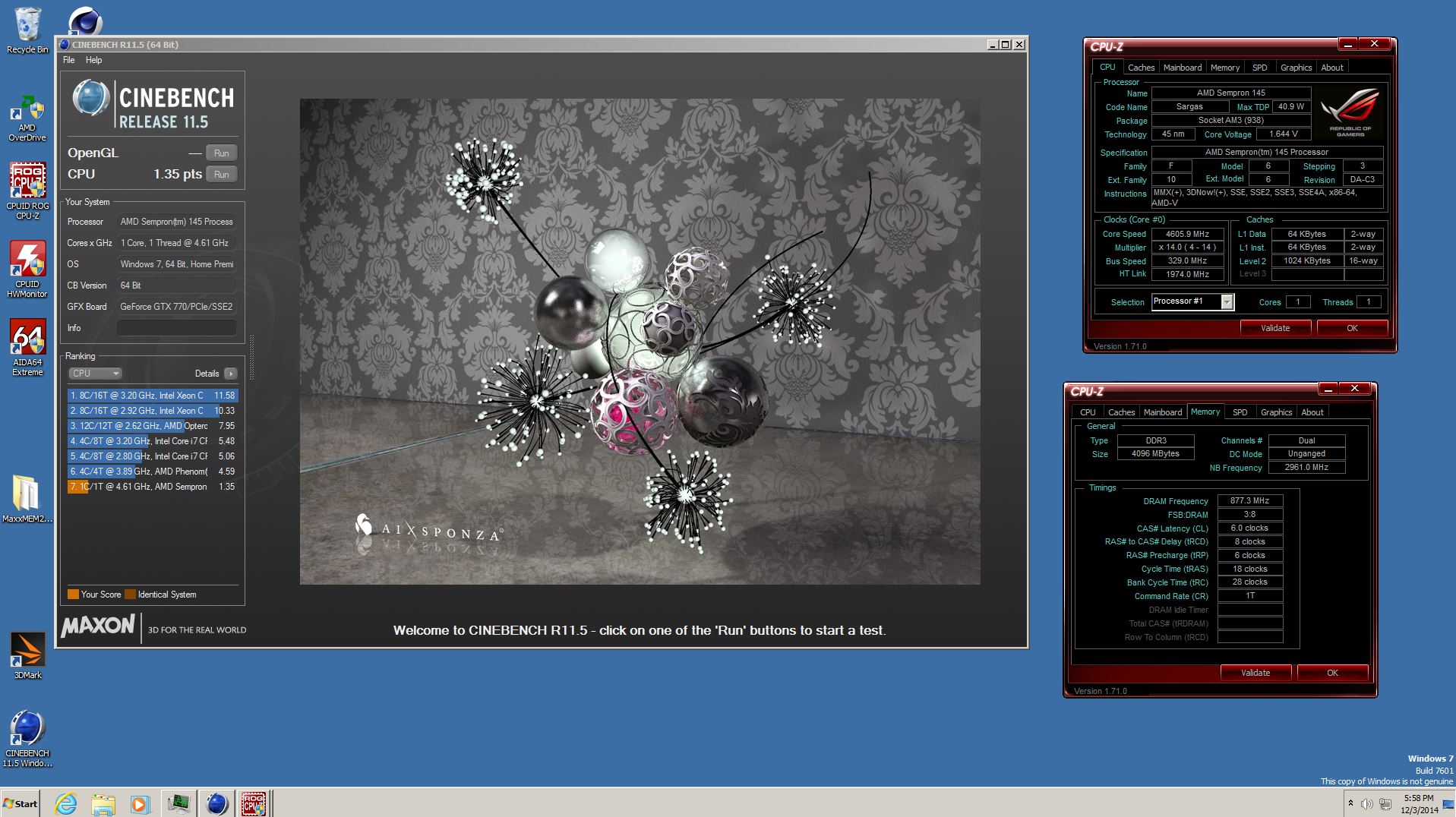Click the volume icon in system tray
The image size is (1456, 817).
(x=1366, y=804)
